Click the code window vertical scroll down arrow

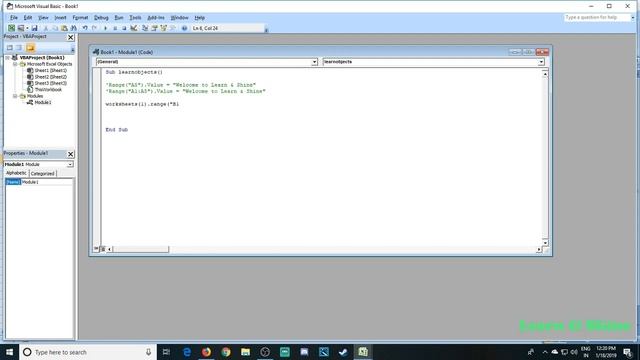(x=545, y=242)
